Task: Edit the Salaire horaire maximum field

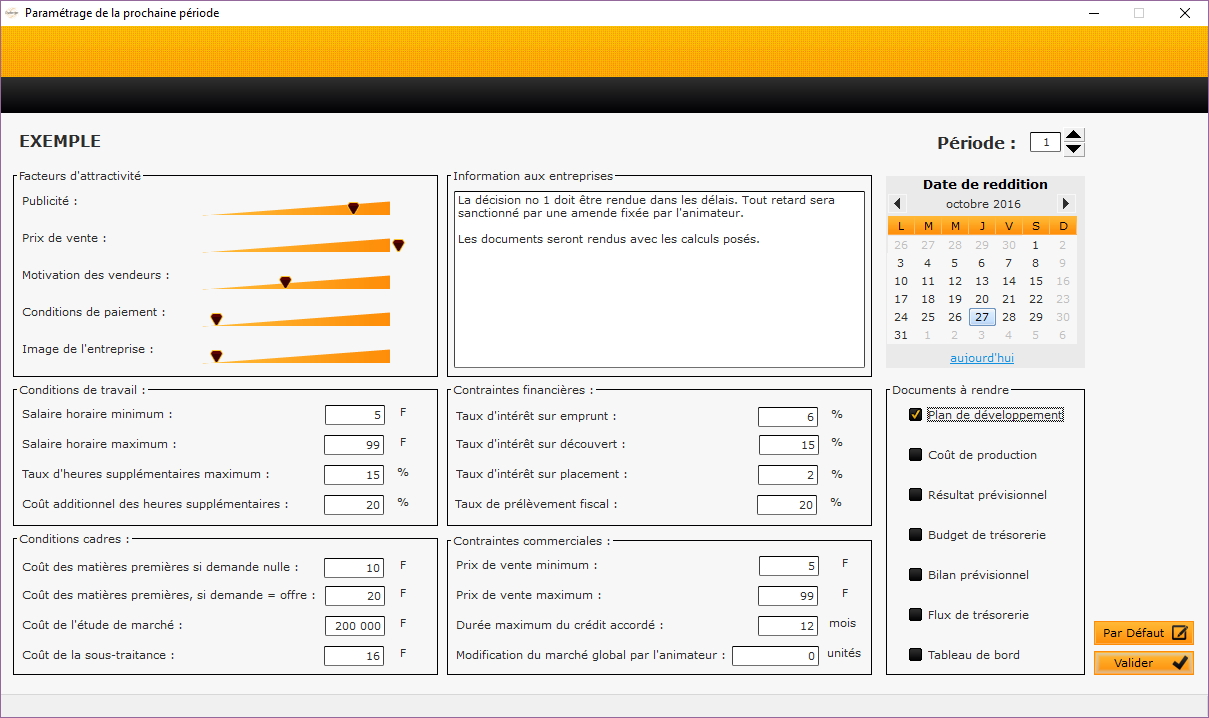Action: point(355,445)
